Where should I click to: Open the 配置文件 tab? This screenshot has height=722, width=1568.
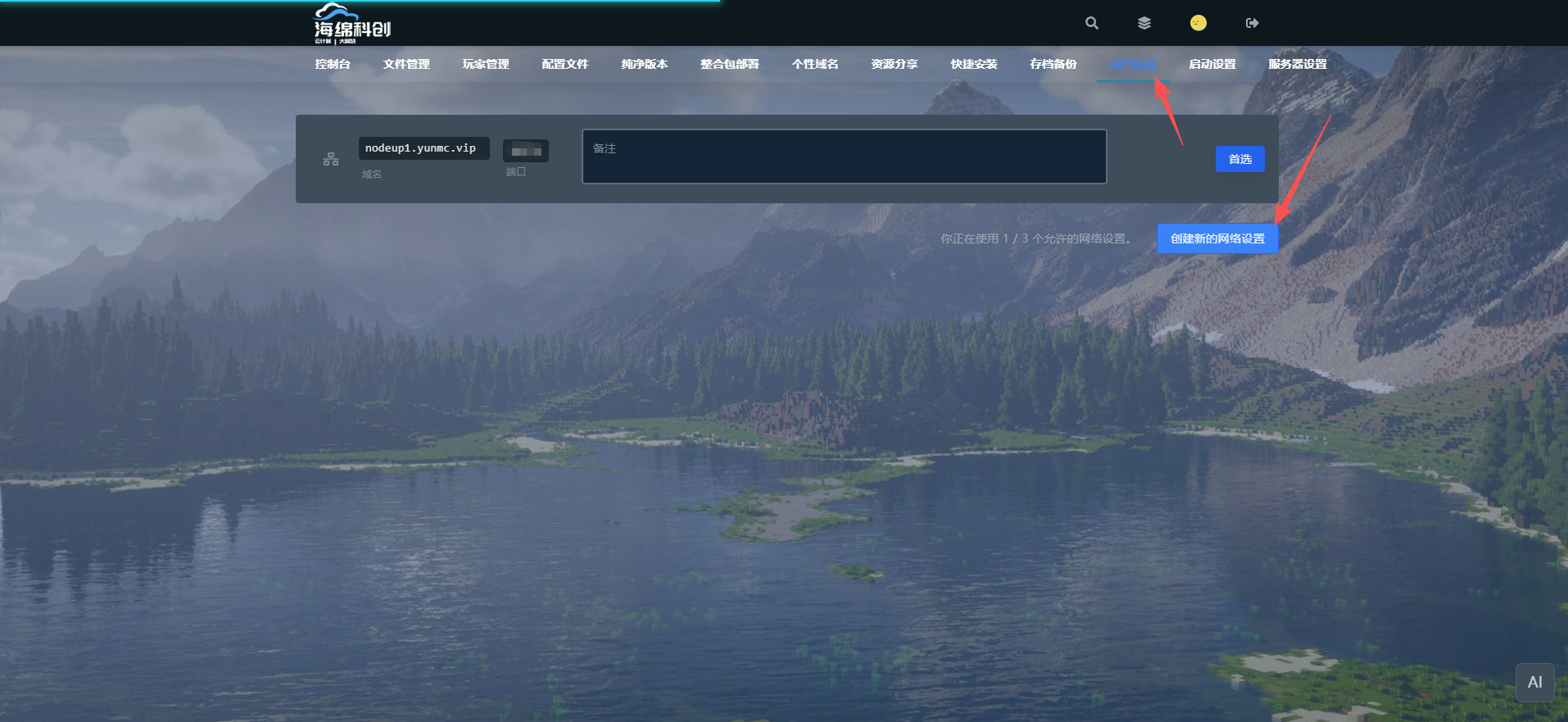(x=565, y=64)
